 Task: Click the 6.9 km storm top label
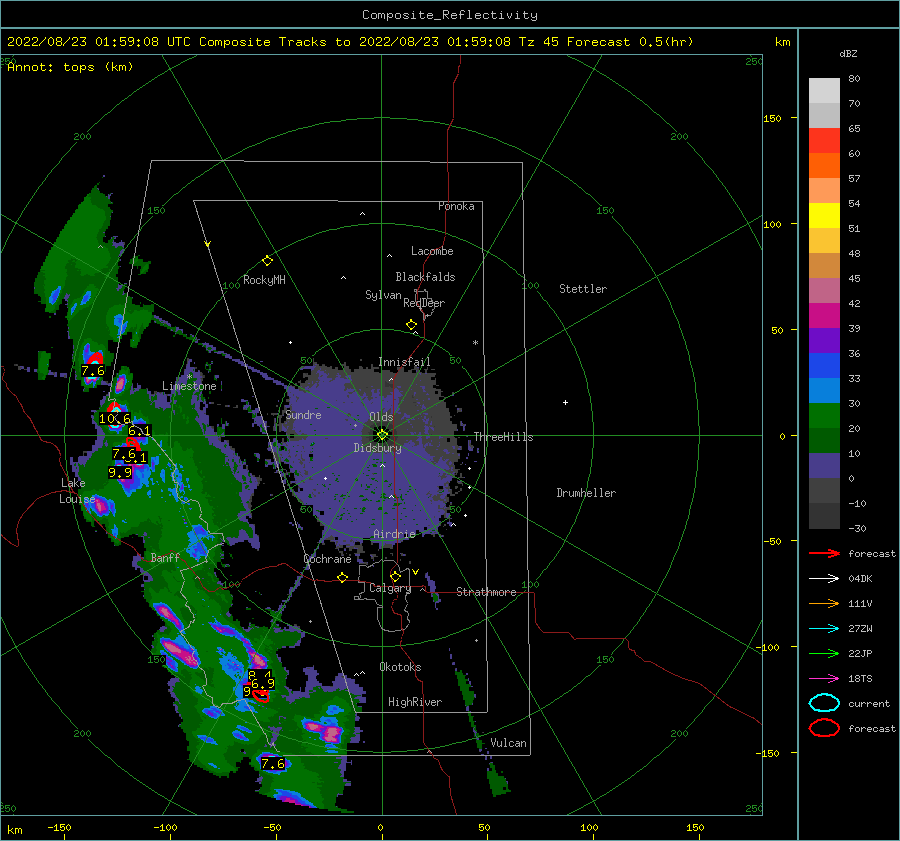pos(263,684)
